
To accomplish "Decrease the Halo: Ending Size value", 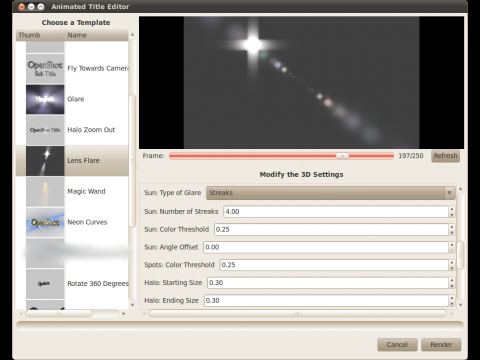I will (452, 304).
